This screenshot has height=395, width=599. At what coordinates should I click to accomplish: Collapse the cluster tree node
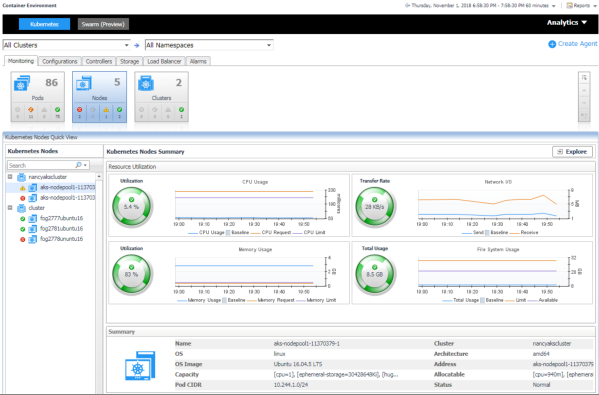tap(10, 208)
